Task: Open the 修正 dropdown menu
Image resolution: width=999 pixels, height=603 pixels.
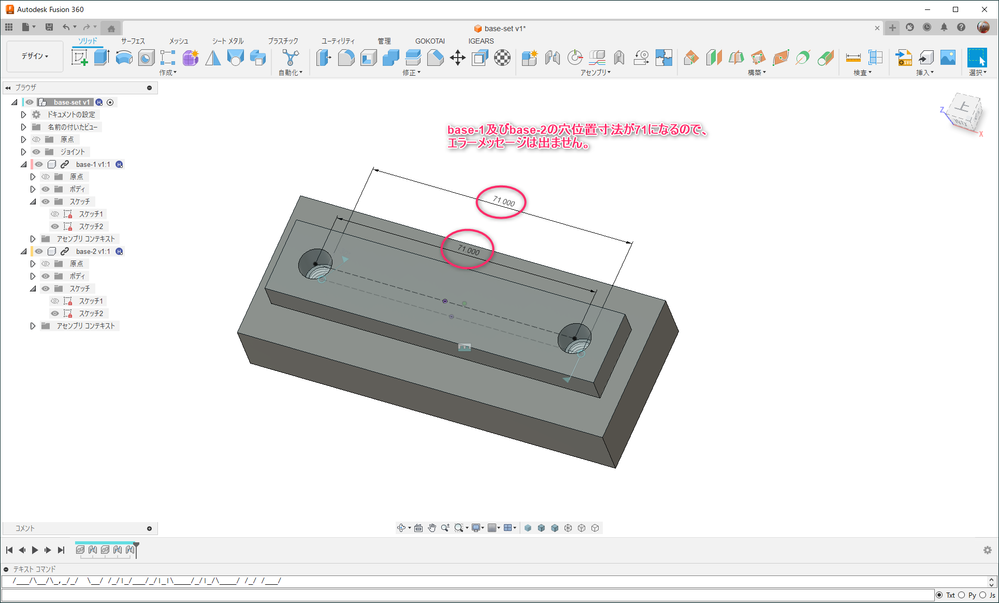Action: click(411, 73)
